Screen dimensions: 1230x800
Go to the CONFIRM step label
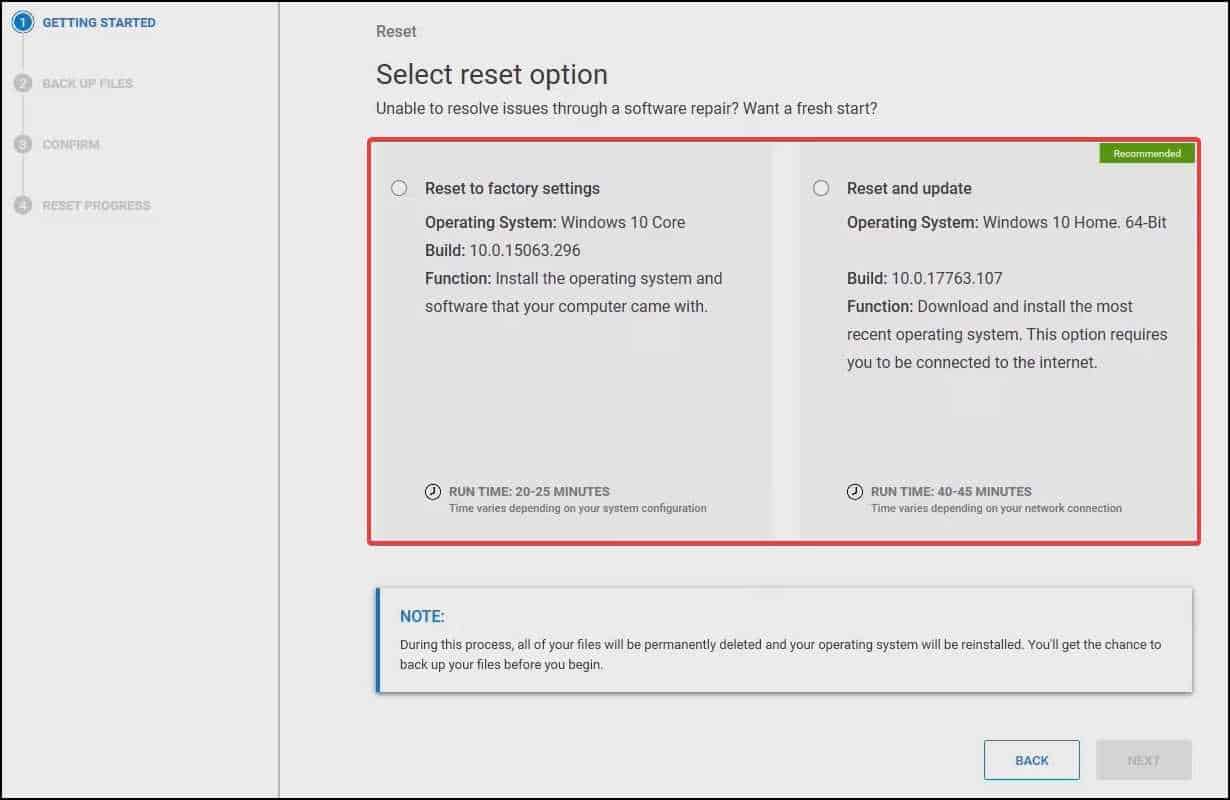pos(71,144)
